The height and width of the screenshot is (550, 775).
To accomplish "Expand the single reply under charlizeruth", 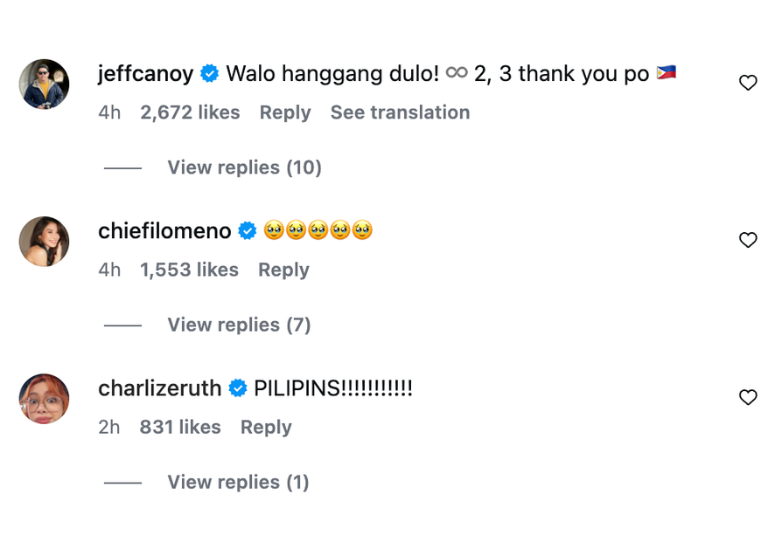I will tap(238, 482).
